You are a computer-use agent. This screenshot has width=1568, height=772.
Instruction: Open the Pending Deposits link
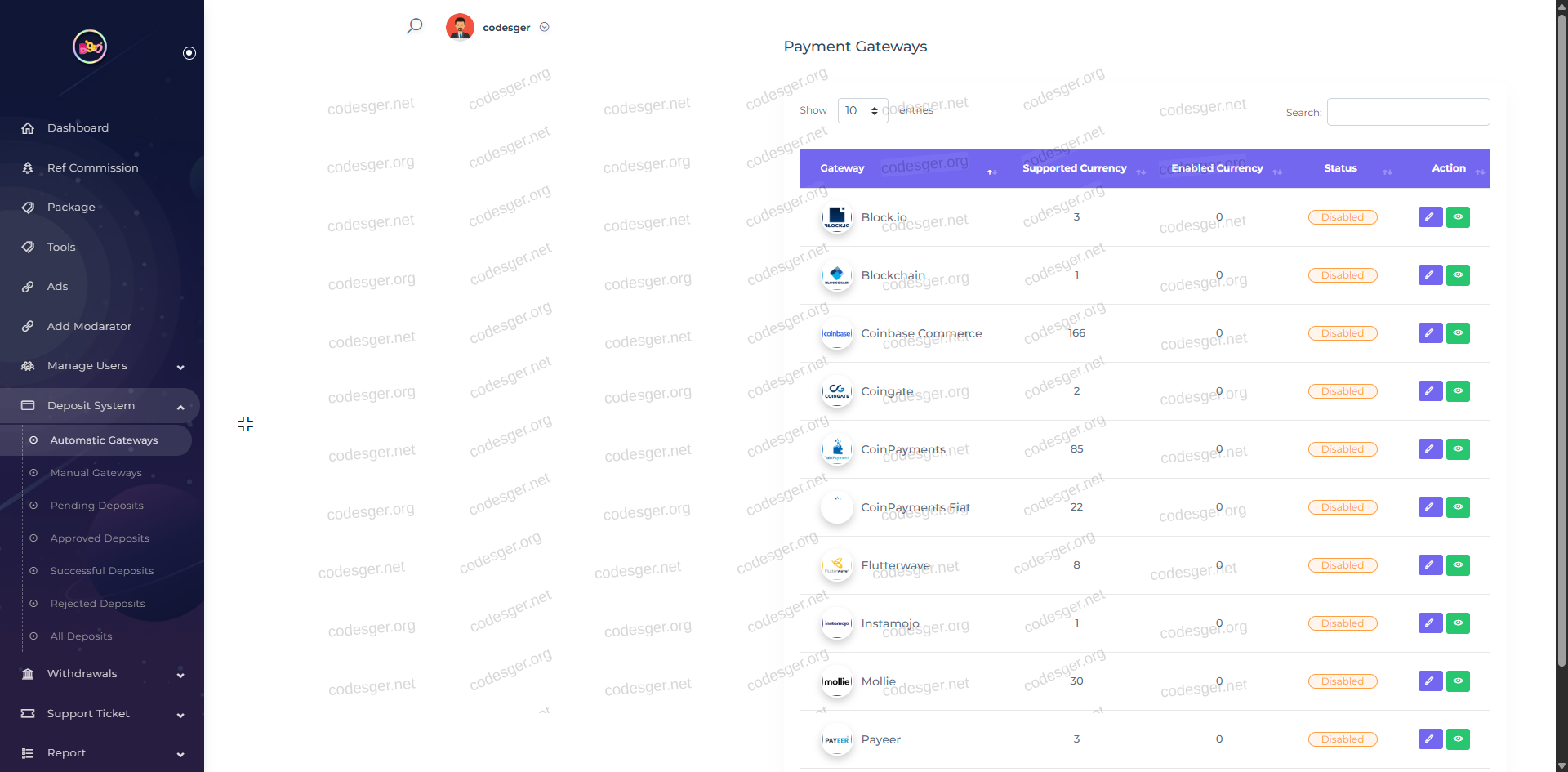click(x=96, y=506)
